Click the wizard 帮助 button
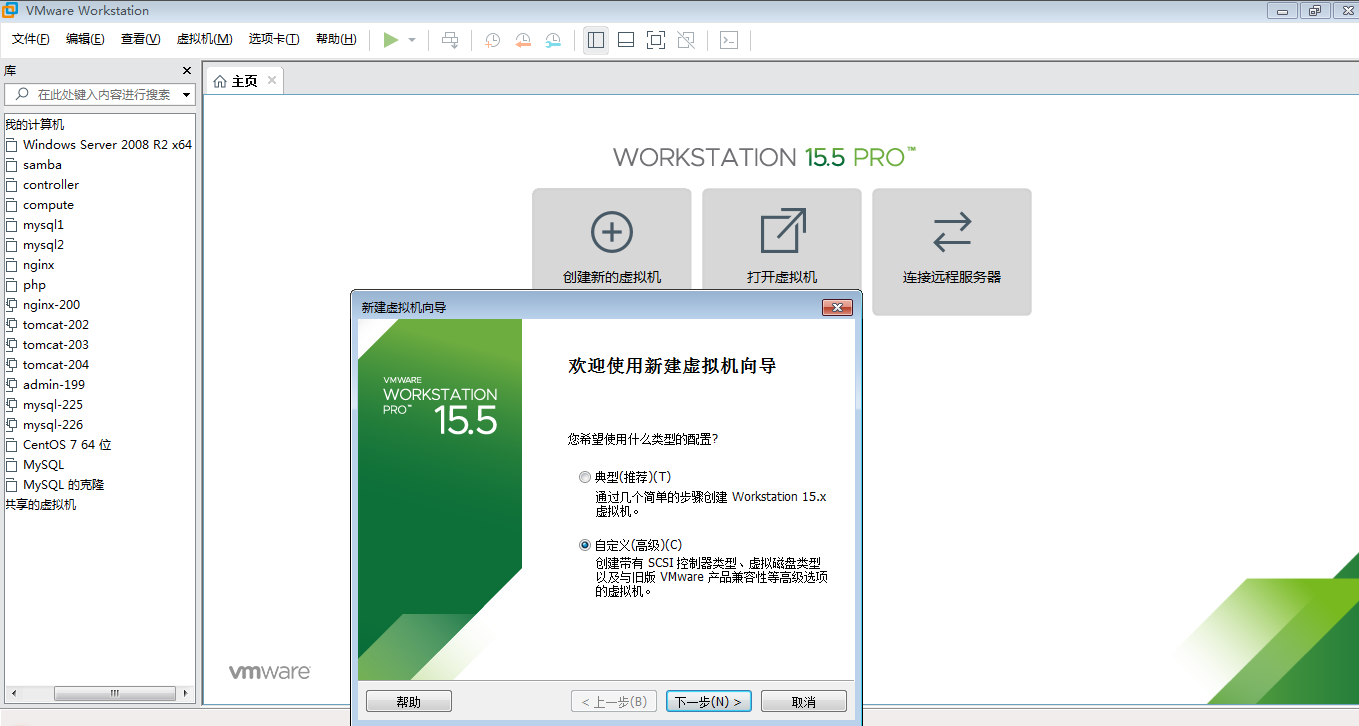The width and height of the screenshot is (1359, 726). [x=409, y=702]
